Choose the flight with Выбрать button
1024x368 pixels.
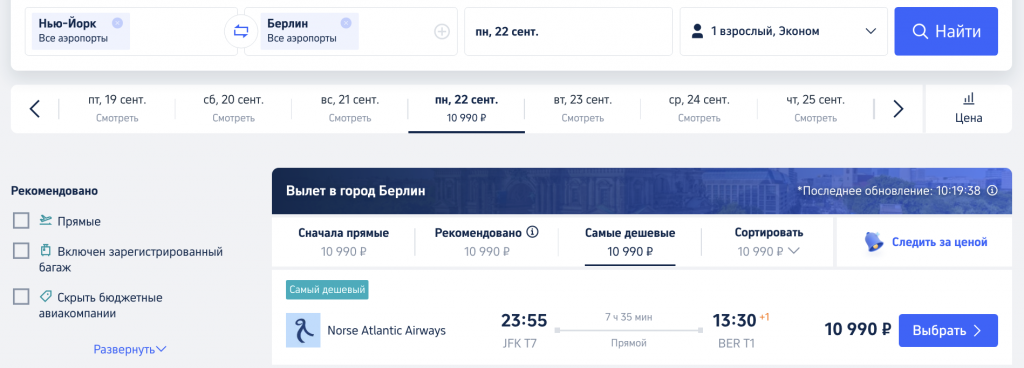948,330
